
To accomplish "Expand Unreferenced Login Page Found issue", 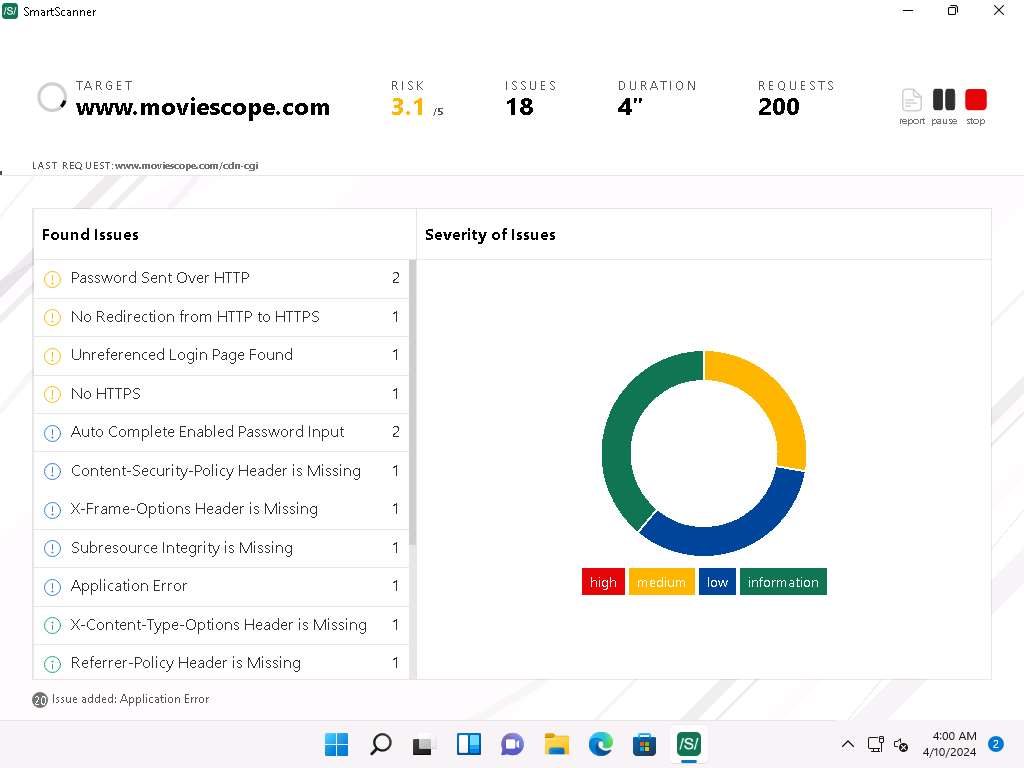I will [181, 355].
